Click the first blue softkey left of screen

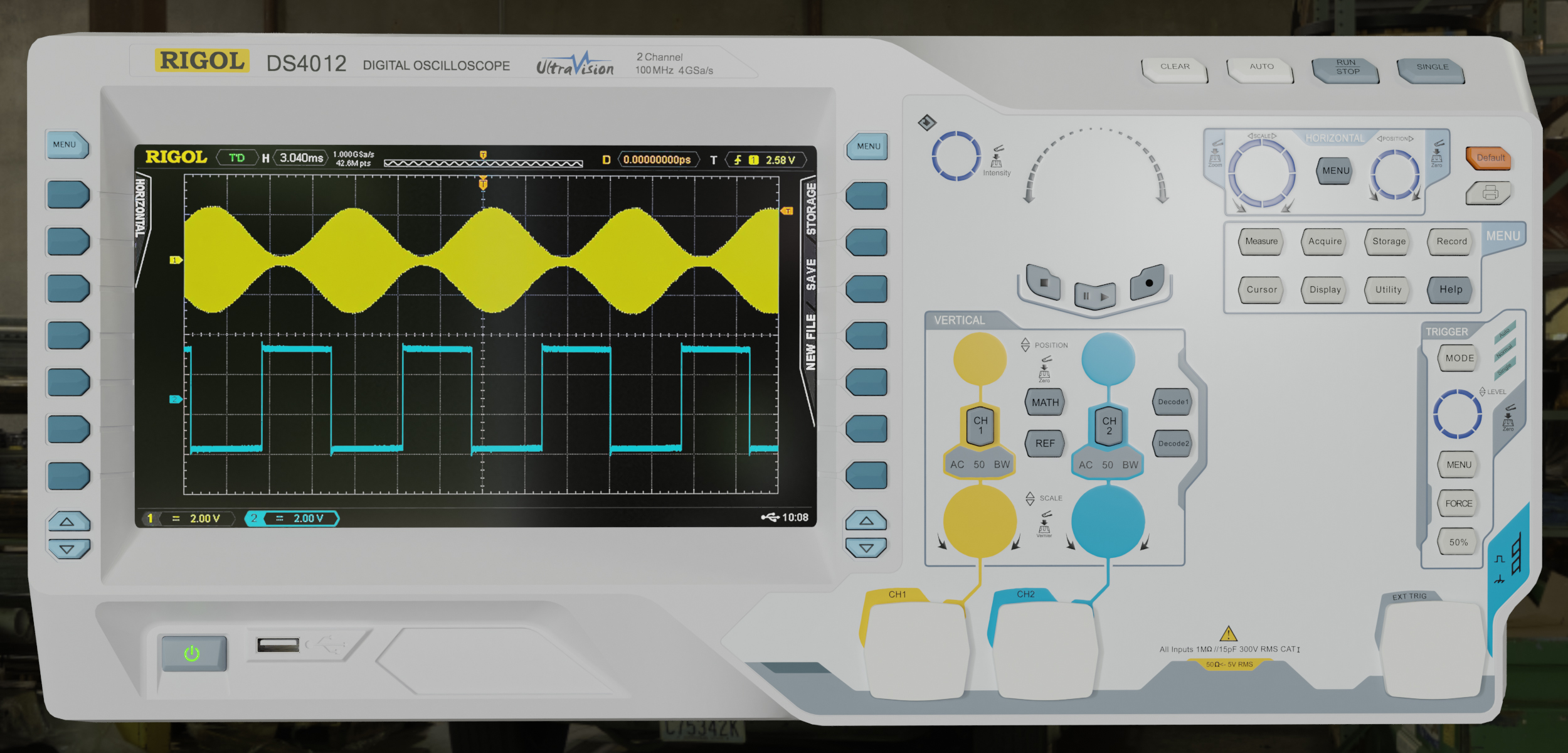pyautogui.click(x=68, y=195)
